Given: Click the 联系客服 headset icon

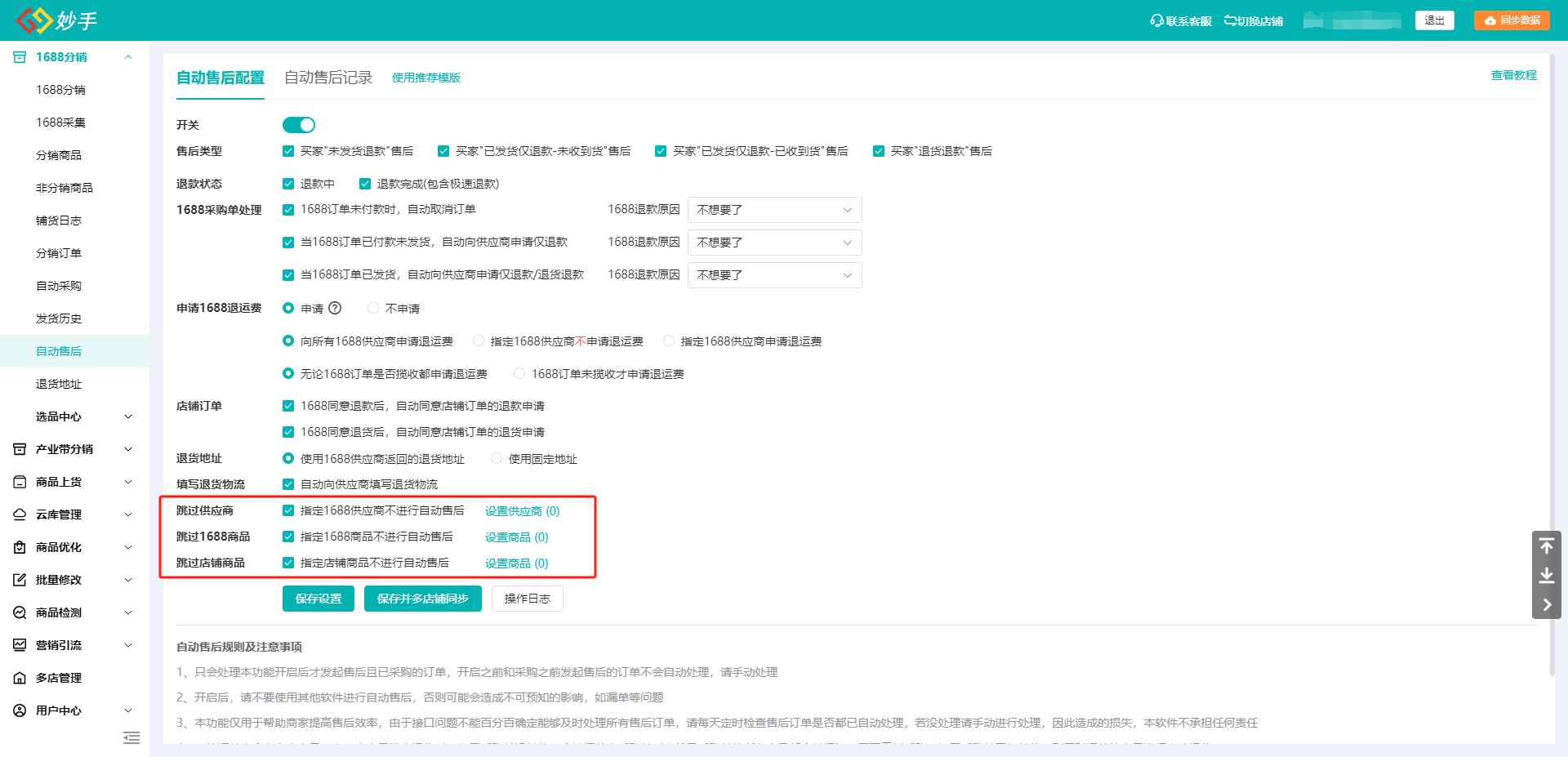Looking at the screenshot, I should 1156,20.
